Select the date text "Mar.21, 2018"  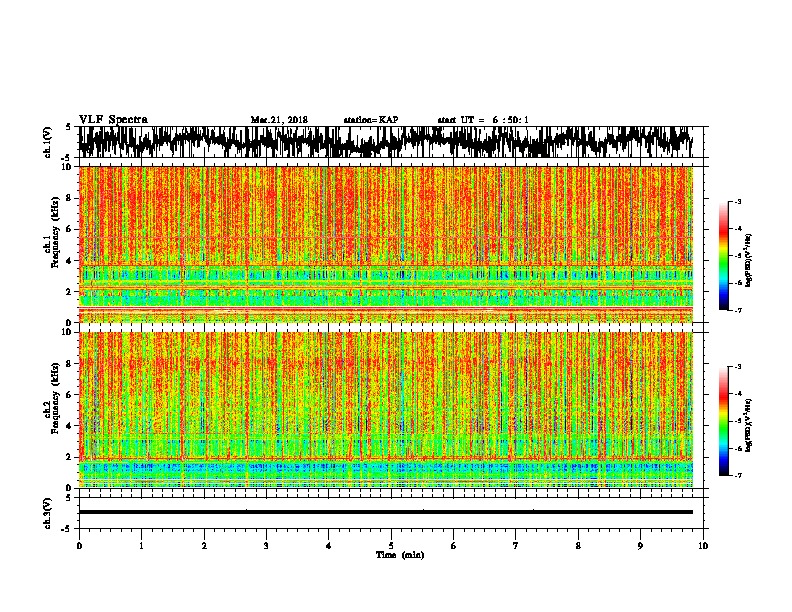click(279, 120)
